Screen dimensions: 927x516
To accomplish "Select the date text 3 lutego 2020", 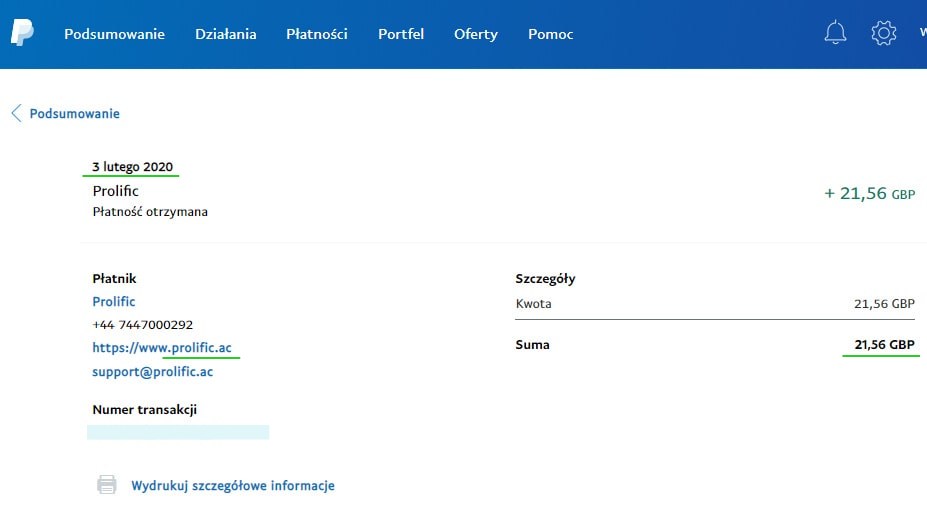I will coord(132,167).
